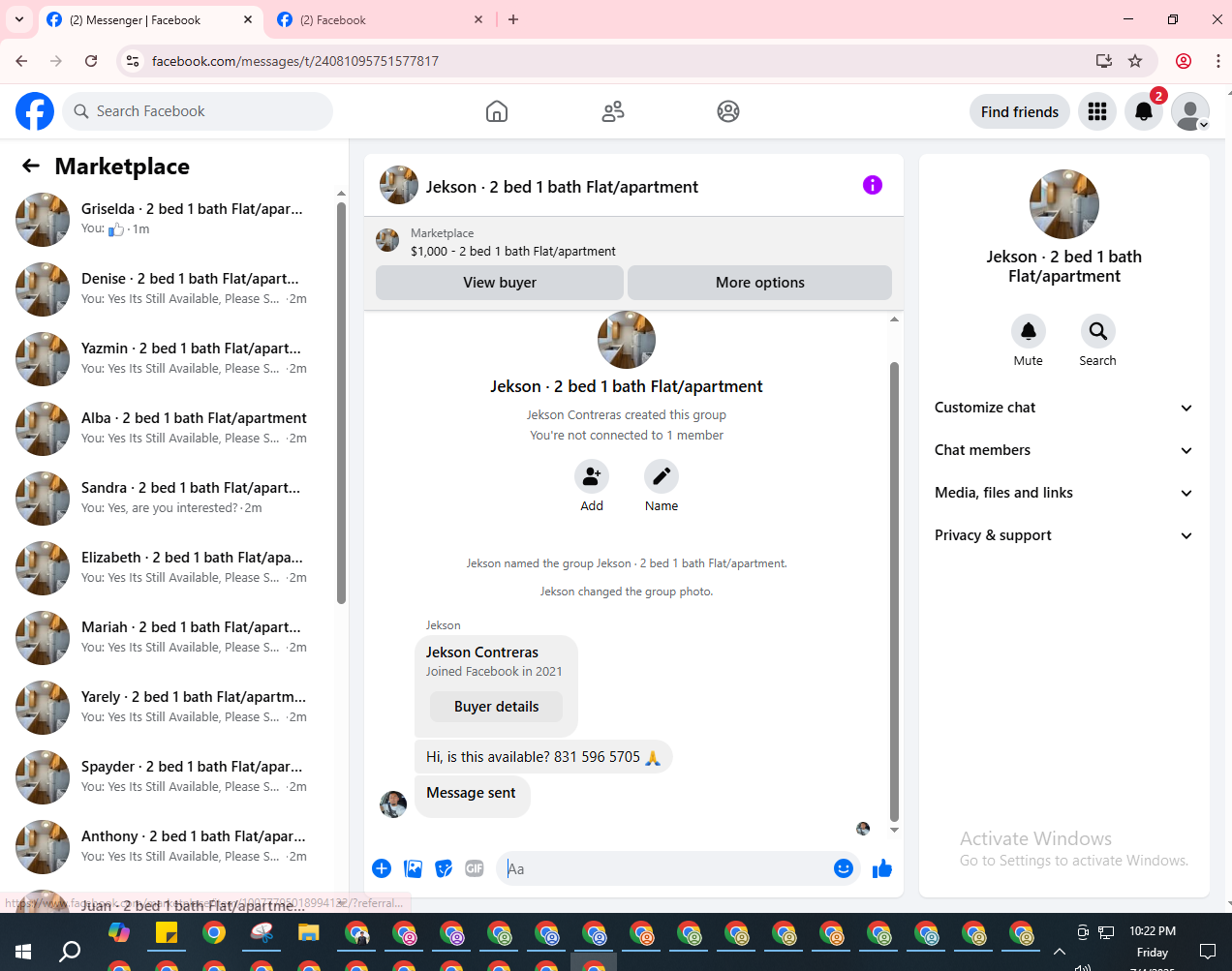Viewport: 1232px width, 971px height.
Task: Open the Facebook menu grid icon
Action: pyautogui.click(x=1097, y=111)
